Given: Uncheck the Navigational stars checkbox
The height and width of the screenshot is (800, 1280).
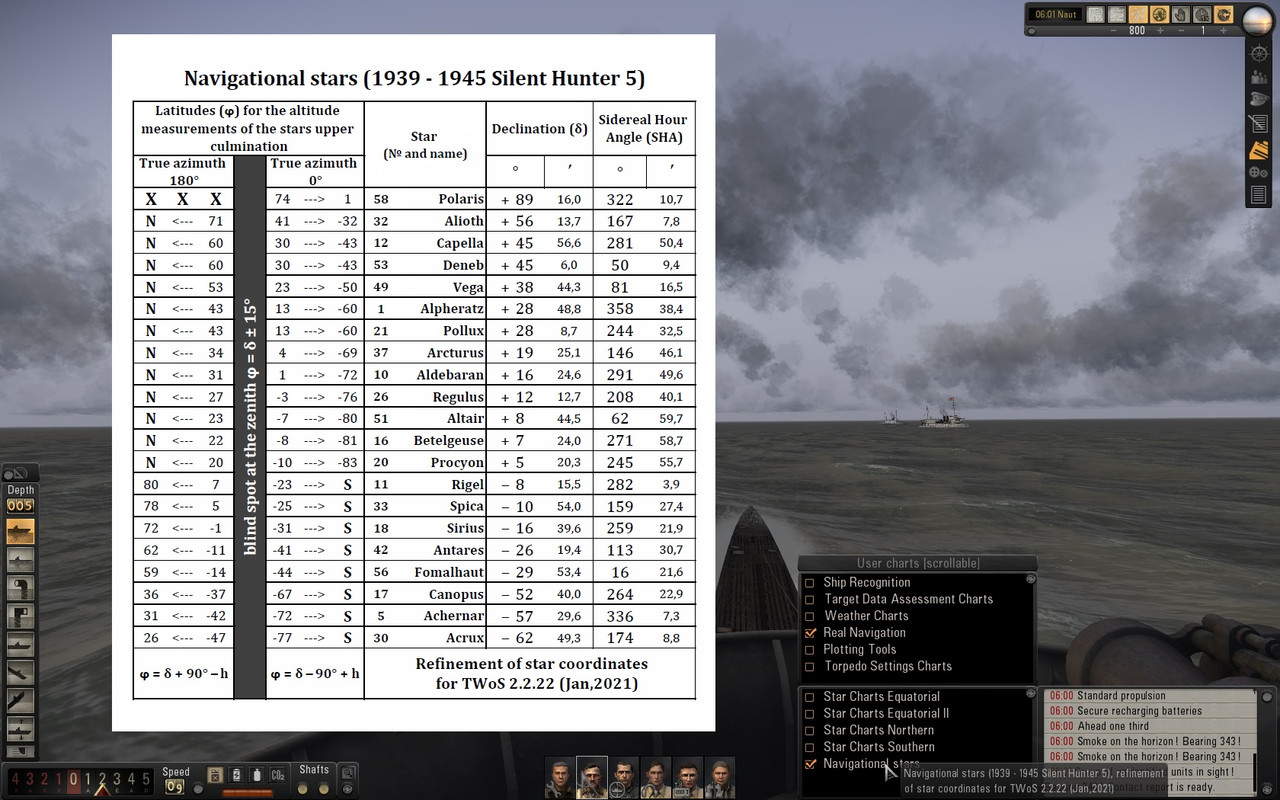Looking at the screenshot, I should (x=810, y=764).
